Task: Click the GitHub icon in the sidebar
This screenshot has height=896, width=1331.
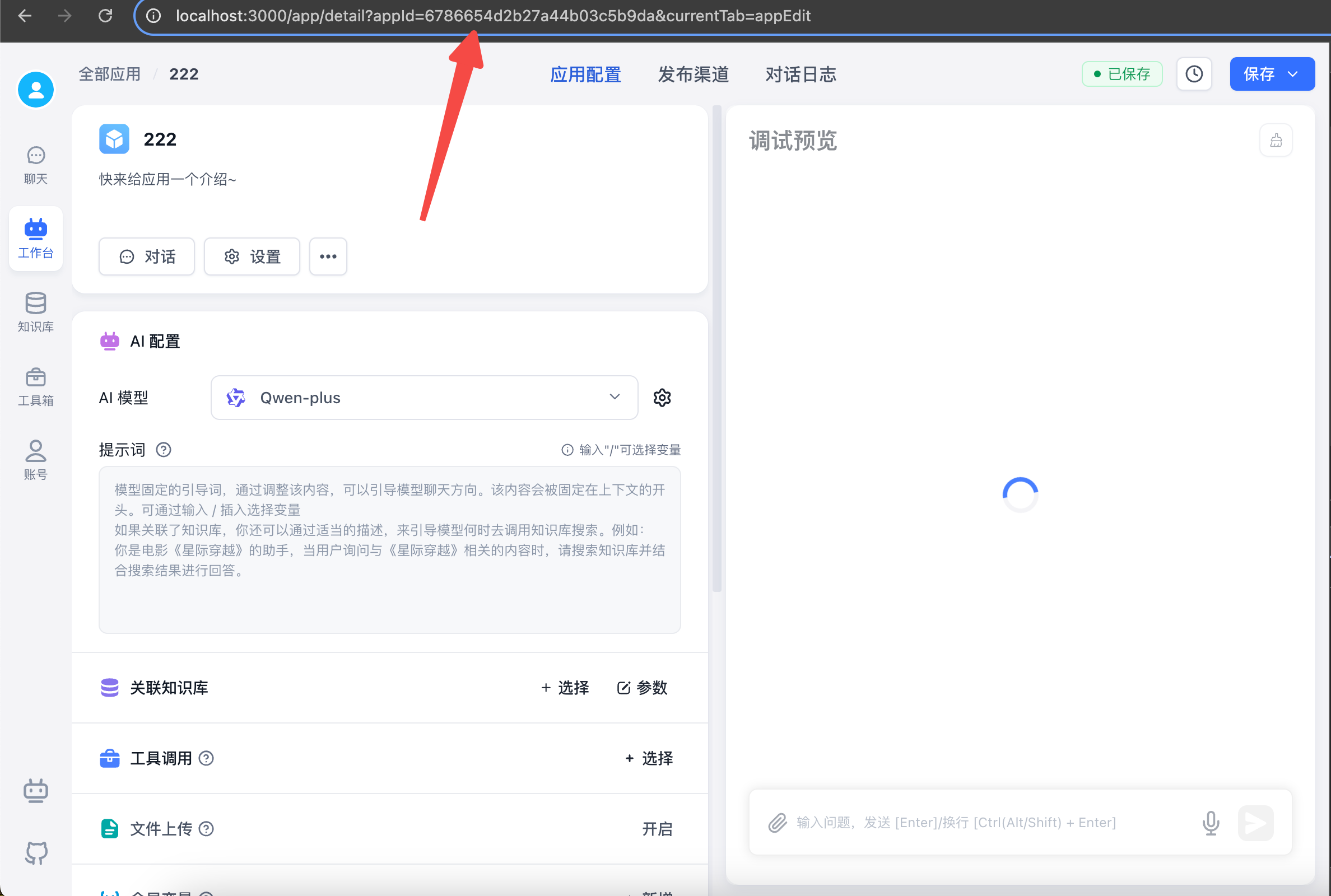Action: [35, 852]
